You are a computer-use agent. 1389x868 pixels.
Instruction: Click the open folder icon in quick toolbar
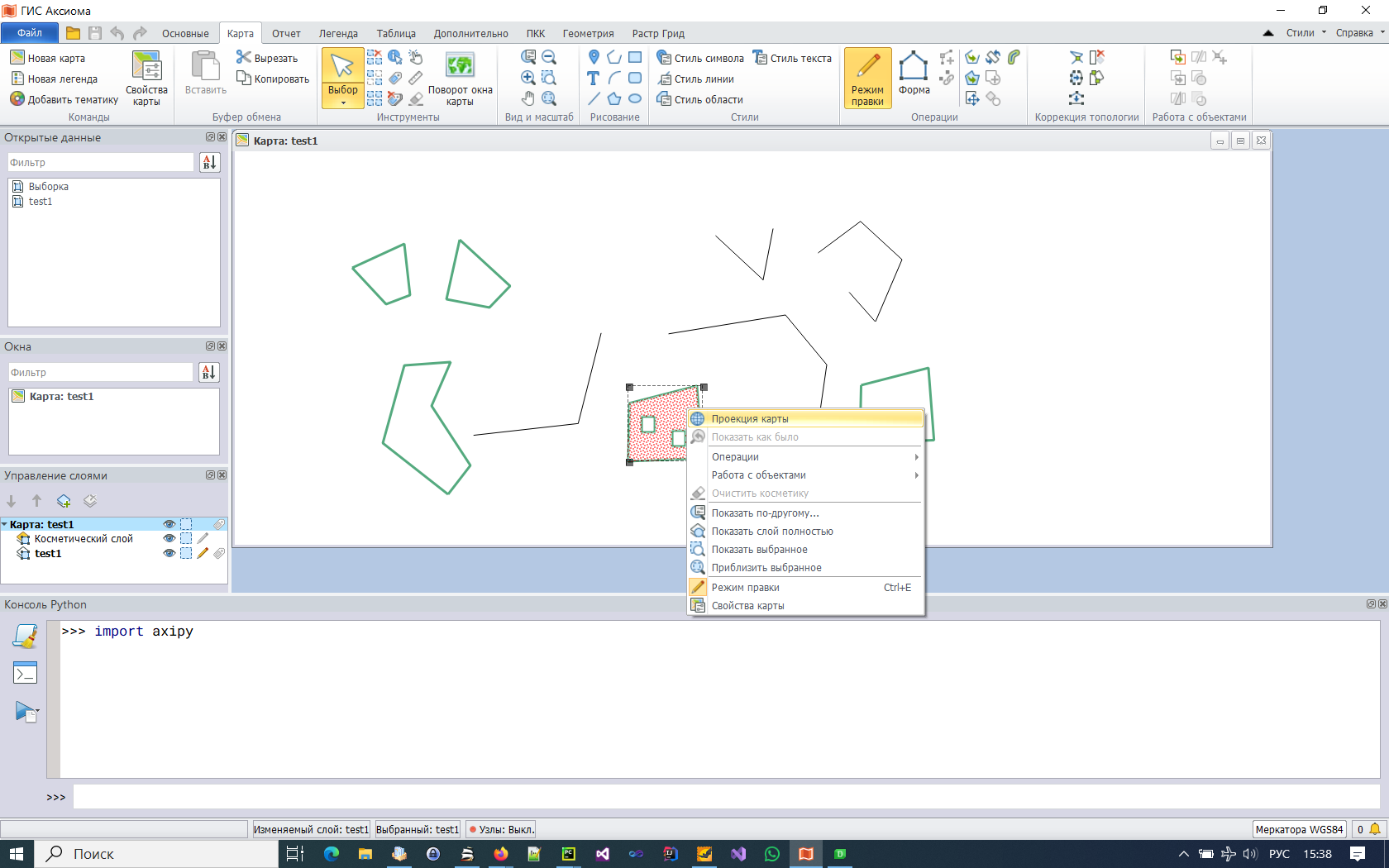click(x=74, y=33)
